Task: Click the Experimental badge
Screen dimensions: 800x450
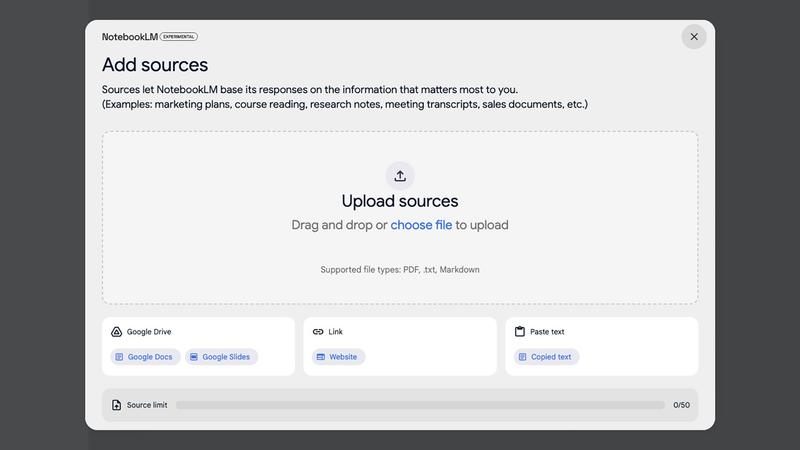Action: click(x=179, y=37)
